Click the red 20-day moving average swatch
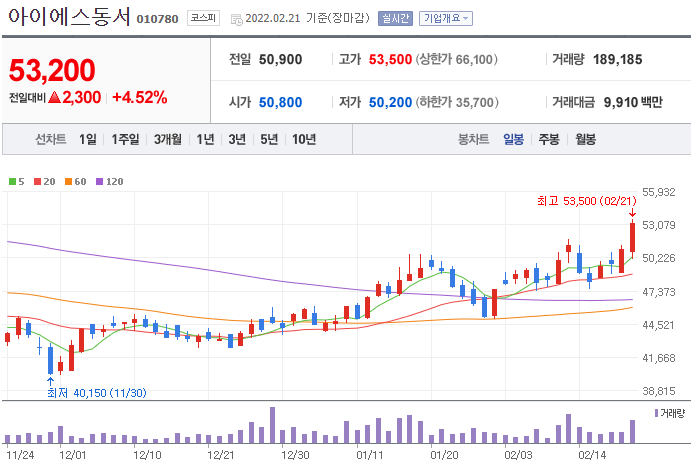This screenshot has width=691, height=474. pyautogui.click(x=37, y=181)
